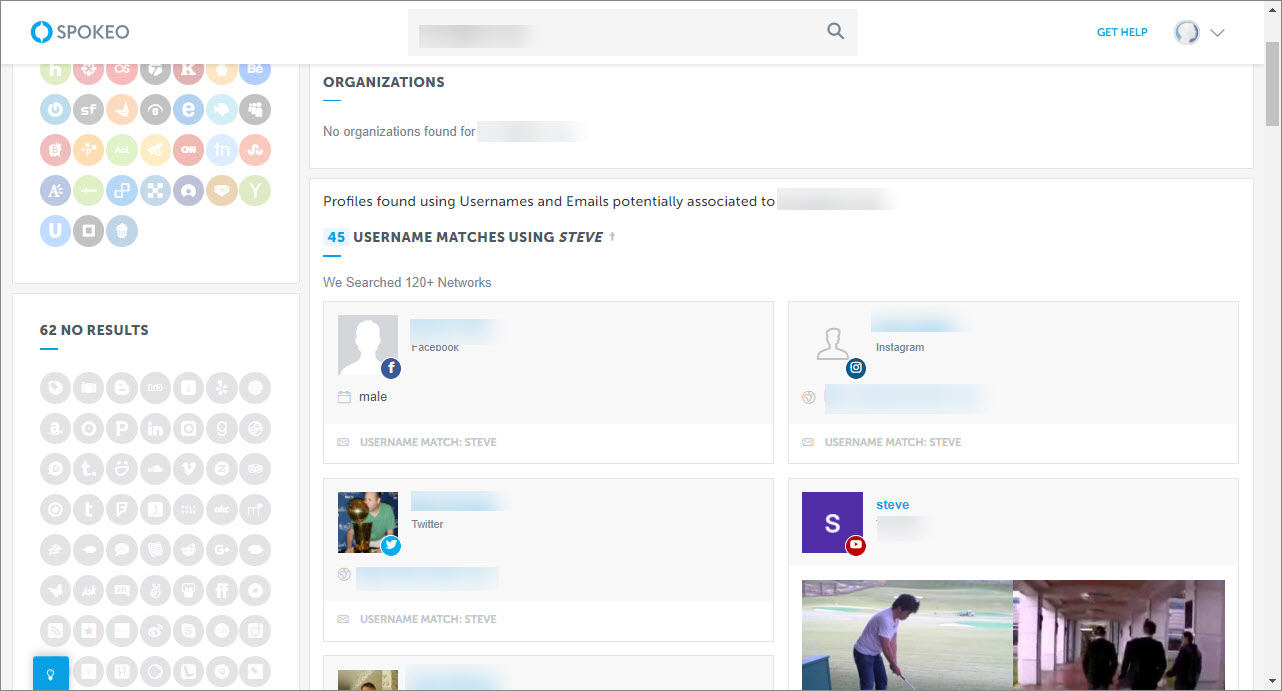Click the Pinterest 'P' icon
This screenshot has height=691, width=1282.
point(122,428)
